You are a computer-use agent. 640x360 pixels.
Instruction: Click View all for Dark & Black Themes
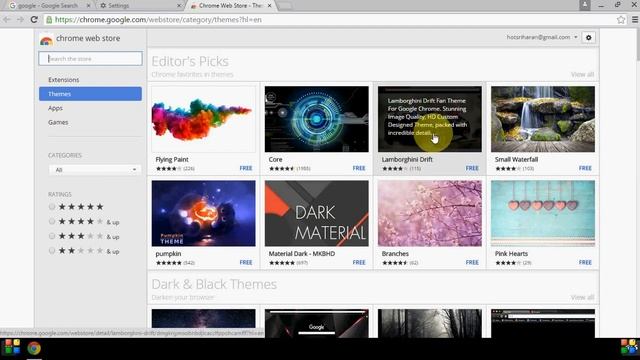coord(582,297)
